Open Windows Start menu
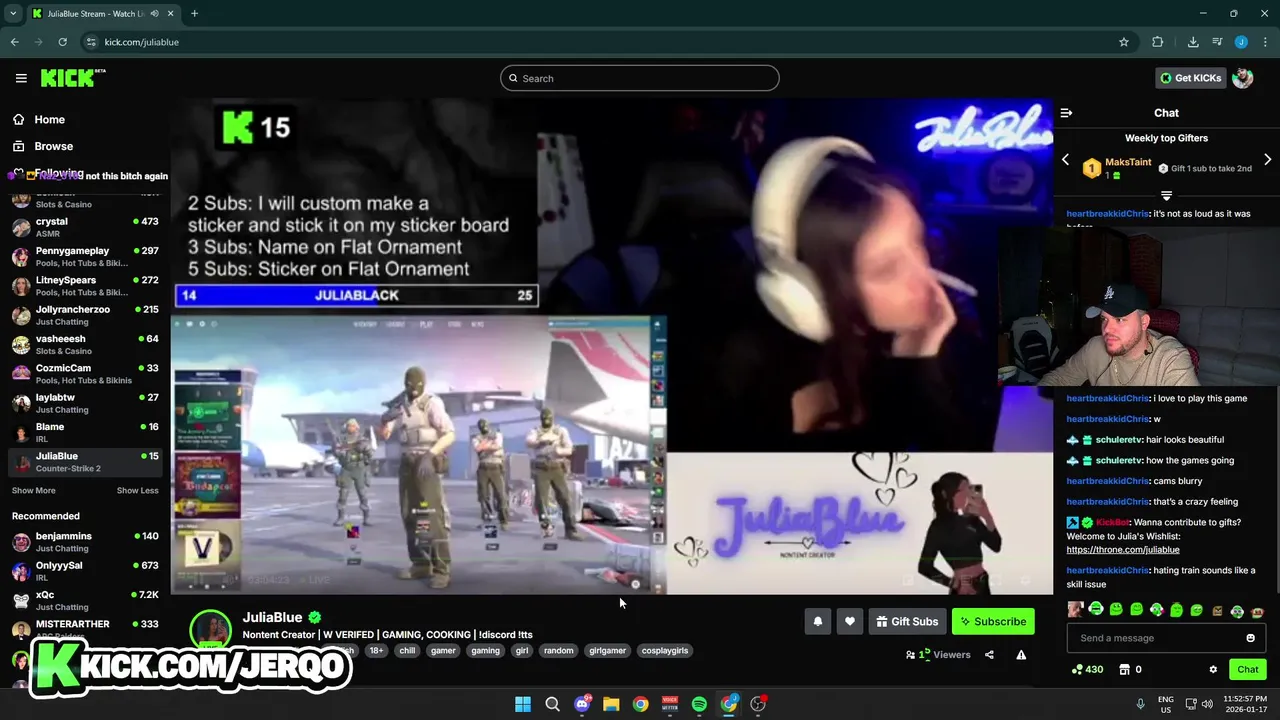Image resolution: width=1280 pixels, height=720 pixels. 523,704
